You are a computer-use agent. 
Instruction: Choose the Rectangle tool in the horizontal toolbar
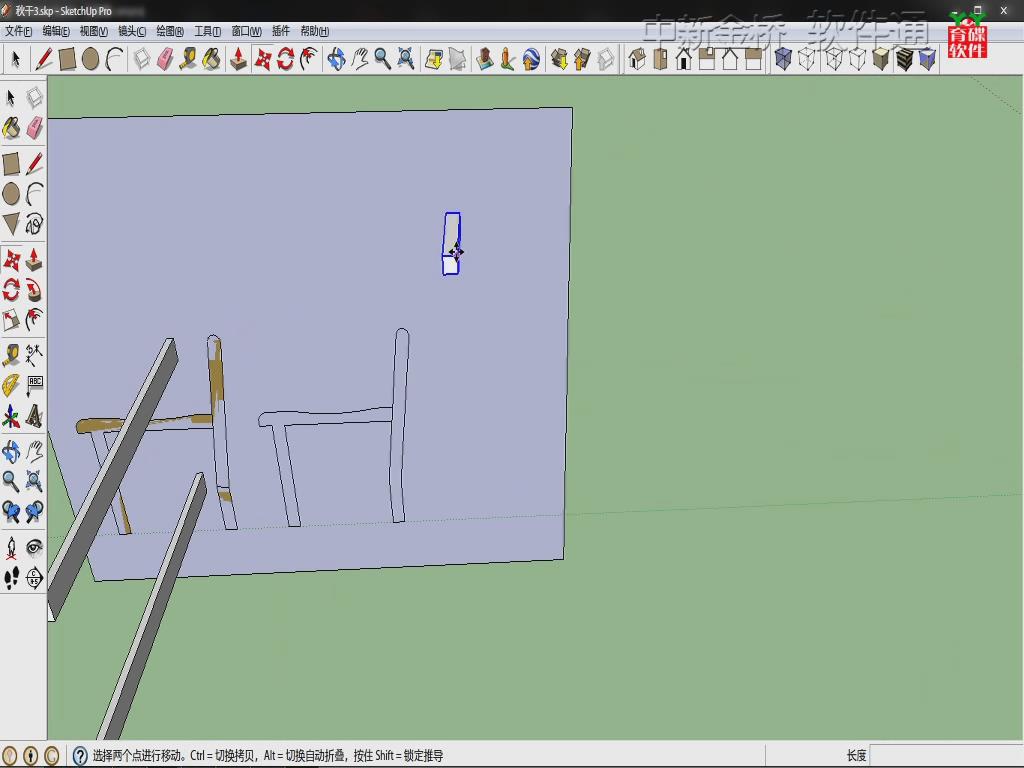[67, 59]
